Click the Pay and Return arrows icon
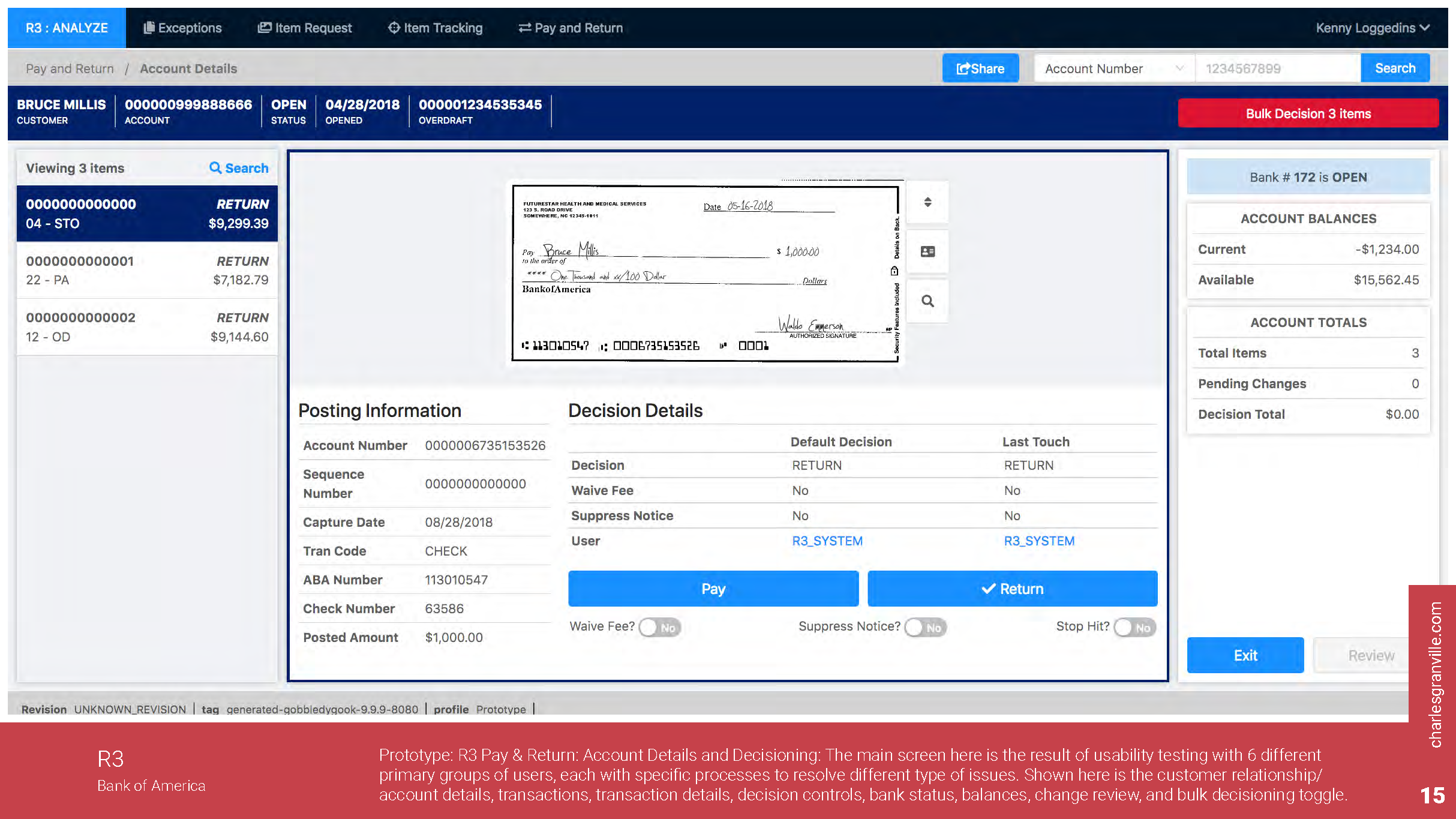Viewport: 1456px width, 819px height. click(524, 28)
